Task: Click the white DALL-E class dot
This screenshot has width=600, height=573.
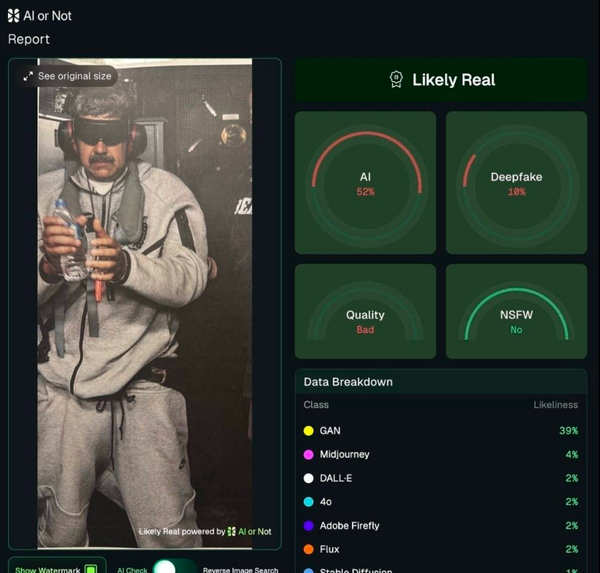Action: [308, 478]
